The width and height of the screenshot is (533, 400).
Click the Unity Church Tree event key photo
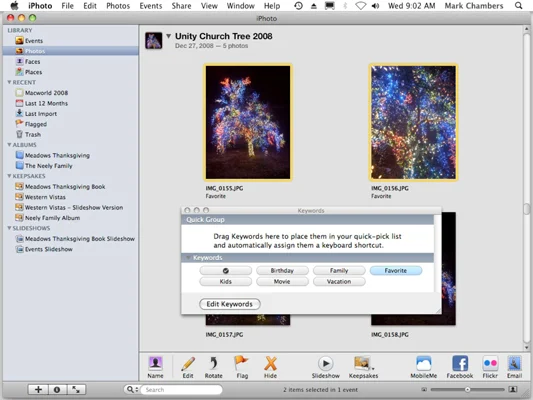pyautogui.click(x=154, y=40)
